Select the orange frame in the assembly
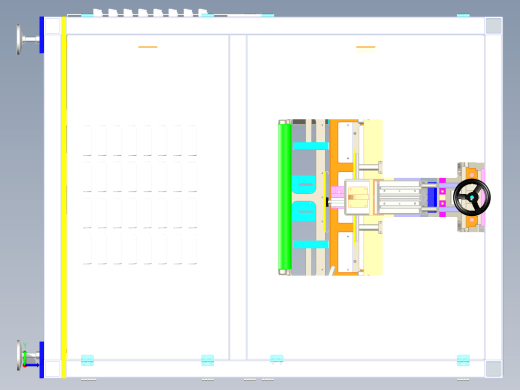The width and height of the screenshot is (520, 390). [x=344, y=197]
